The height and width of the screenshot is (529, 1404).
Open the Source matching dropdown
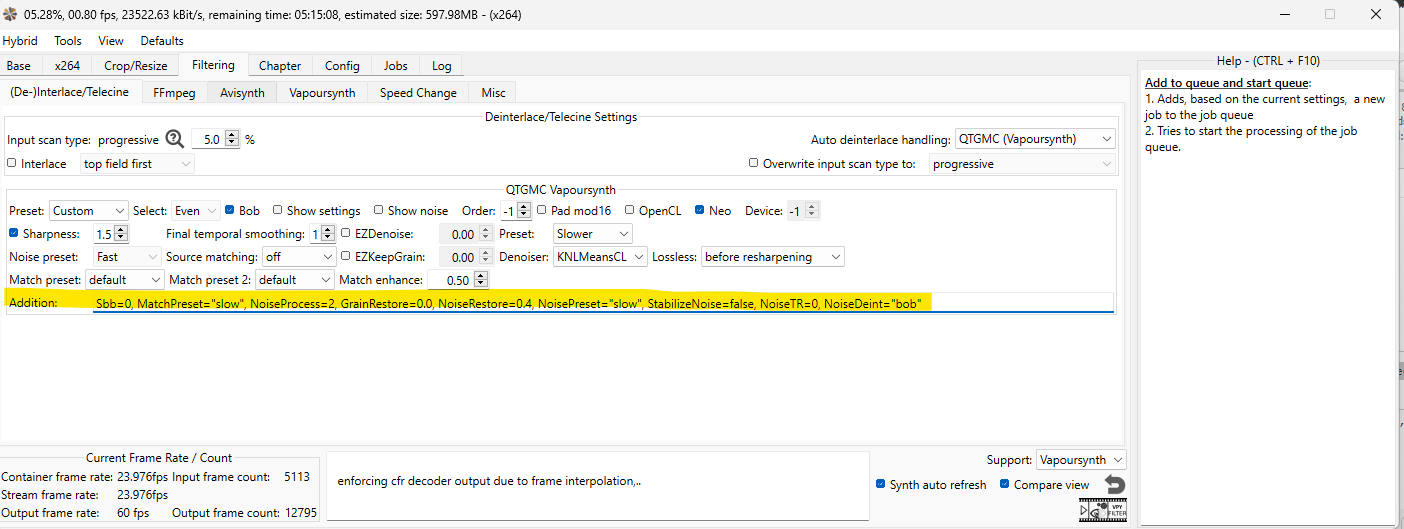pos(296,257)
